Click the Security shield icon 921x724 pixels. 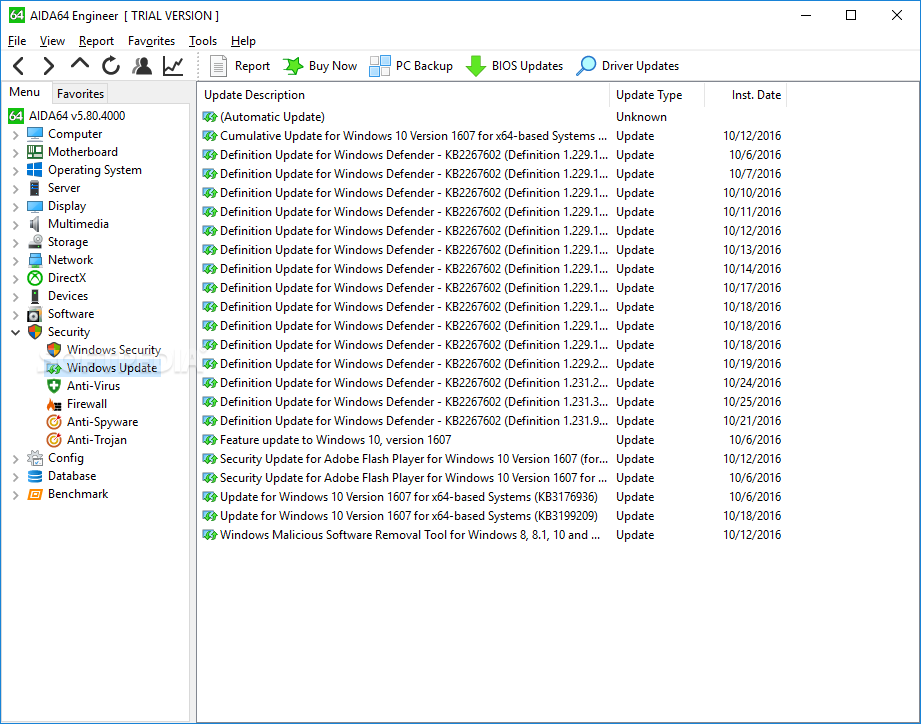[35, 332]
